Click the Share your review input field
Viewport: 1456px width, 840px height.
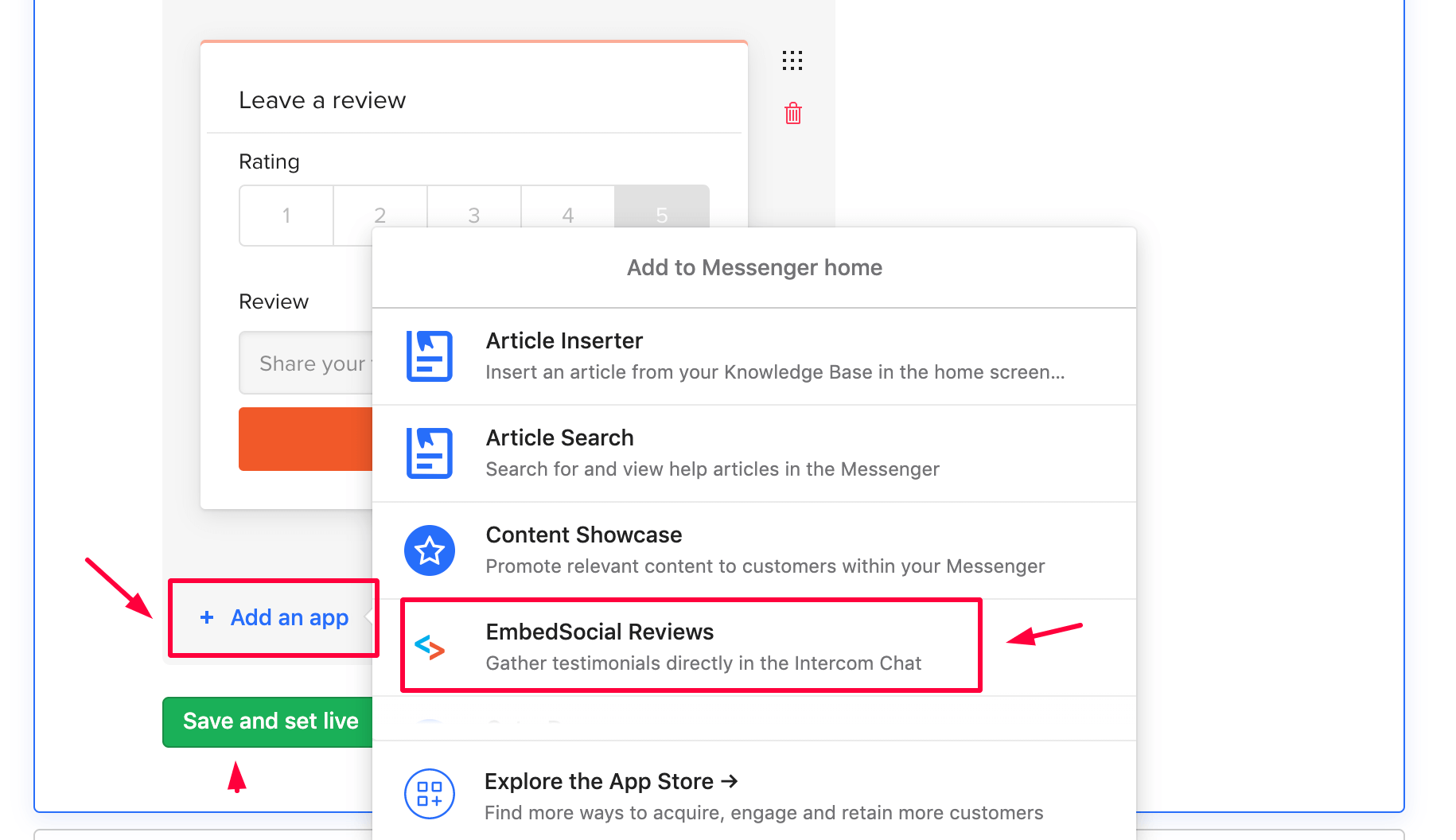(306, 363)
